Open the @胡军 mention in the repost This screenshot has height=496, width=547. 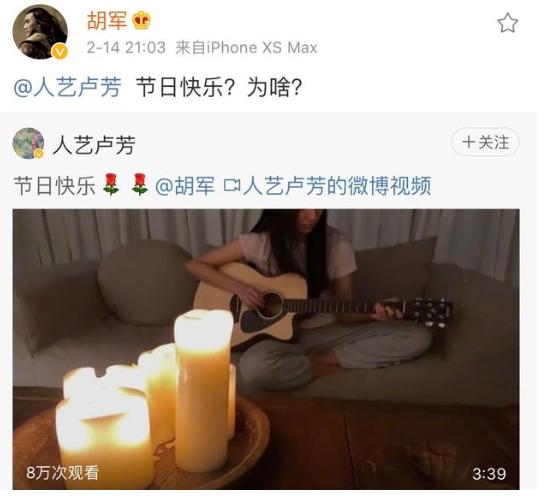pos(185,185)
